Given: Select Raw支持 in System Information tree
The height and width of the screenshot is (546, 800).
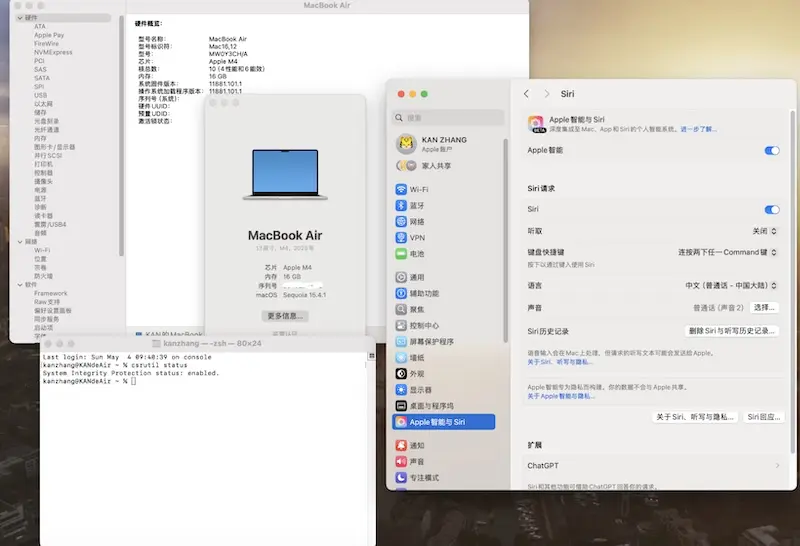Looking at the screenshot, I should tap(47, 302).
